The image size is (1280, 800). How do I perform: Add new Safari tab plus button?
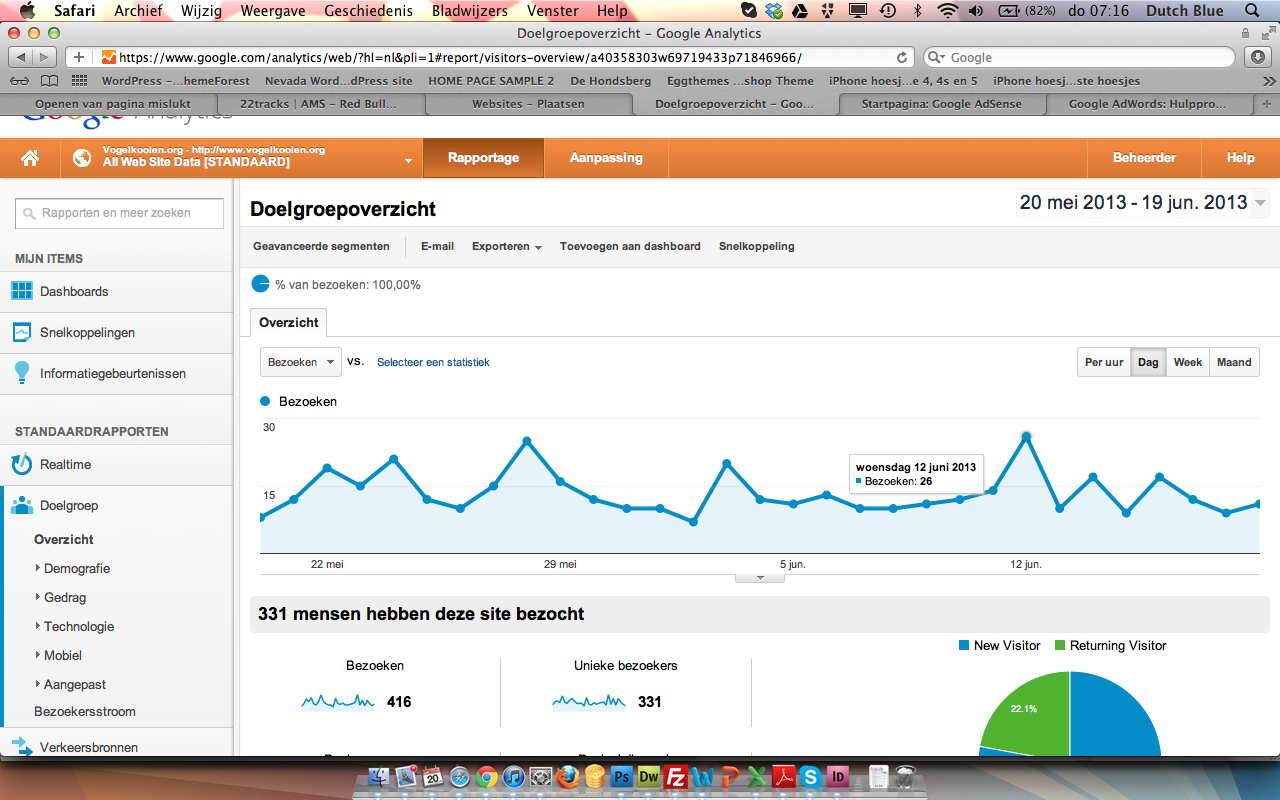1268,103
